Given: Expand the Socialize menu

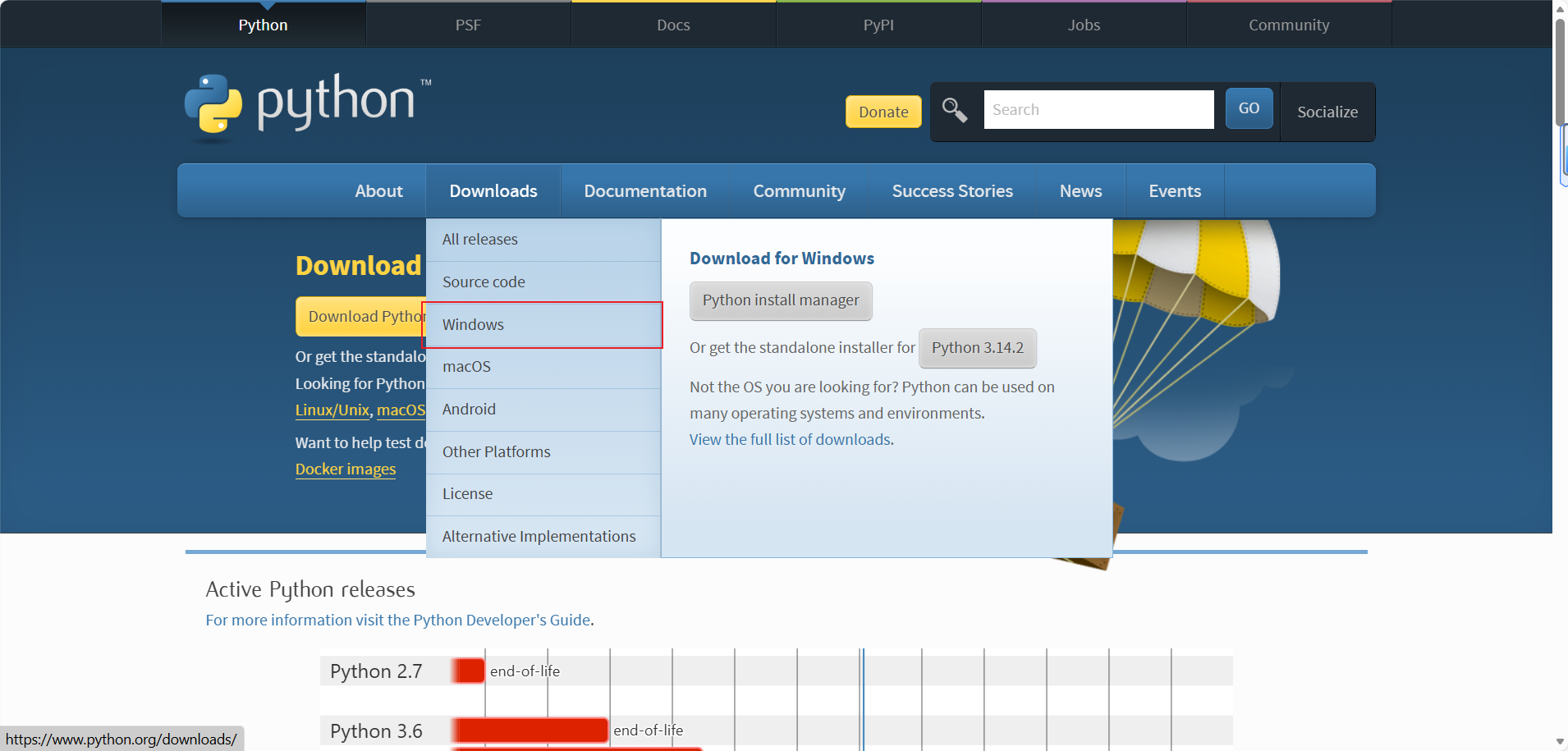Looking at the screenshot, I should click(x=1327, y=112).
